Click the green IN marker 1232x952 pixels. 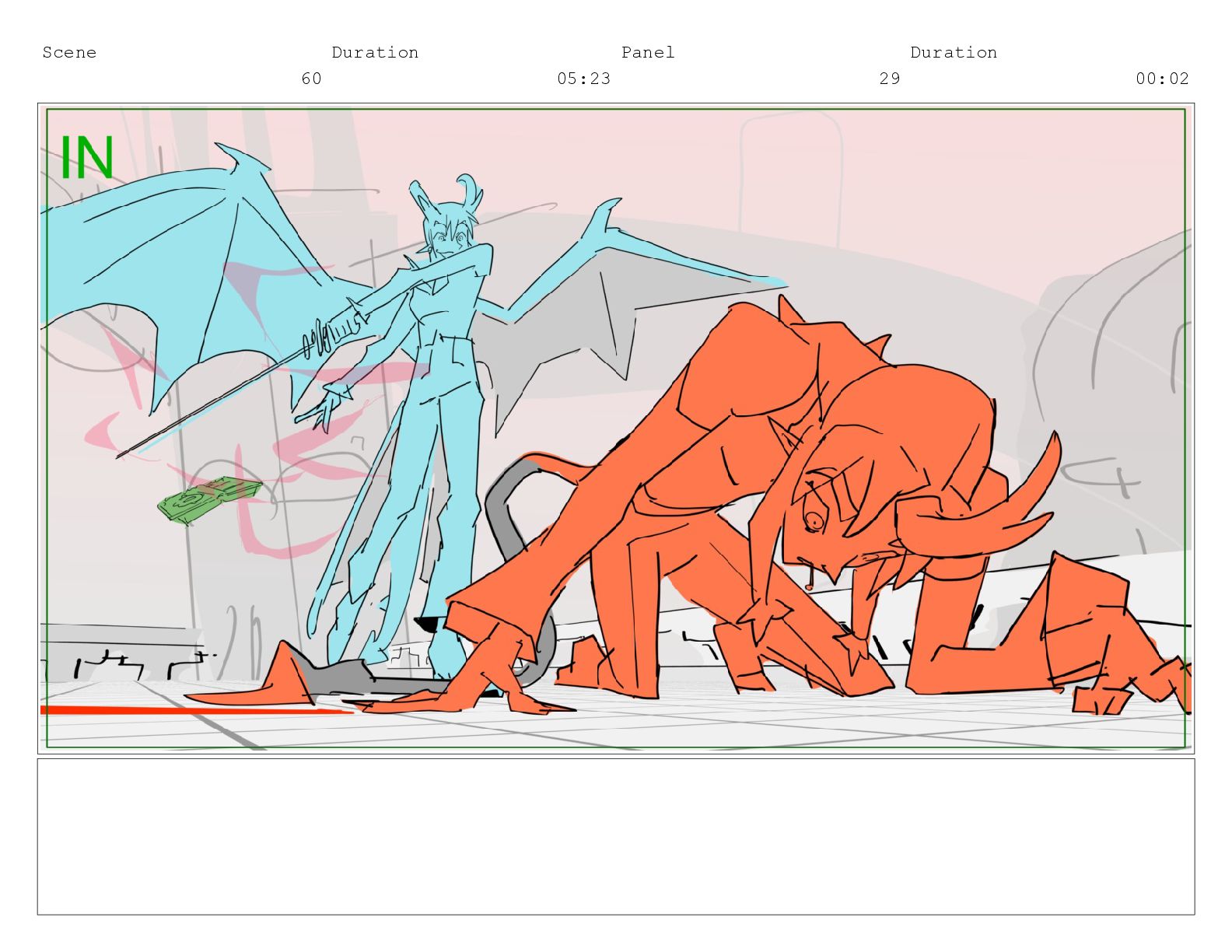(x=87, y=158)
